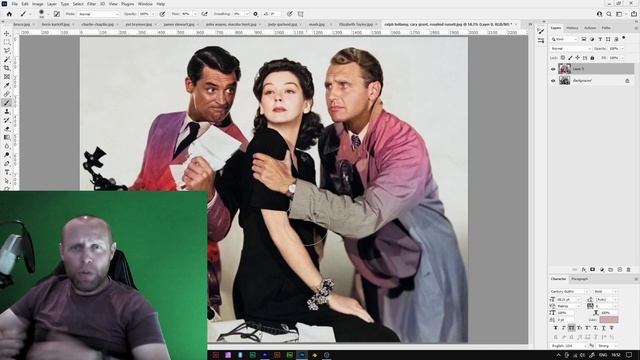Screen dimensions: 640x360
Task: Click the ENG language indicator in taskbar
Action: (602, 355)
